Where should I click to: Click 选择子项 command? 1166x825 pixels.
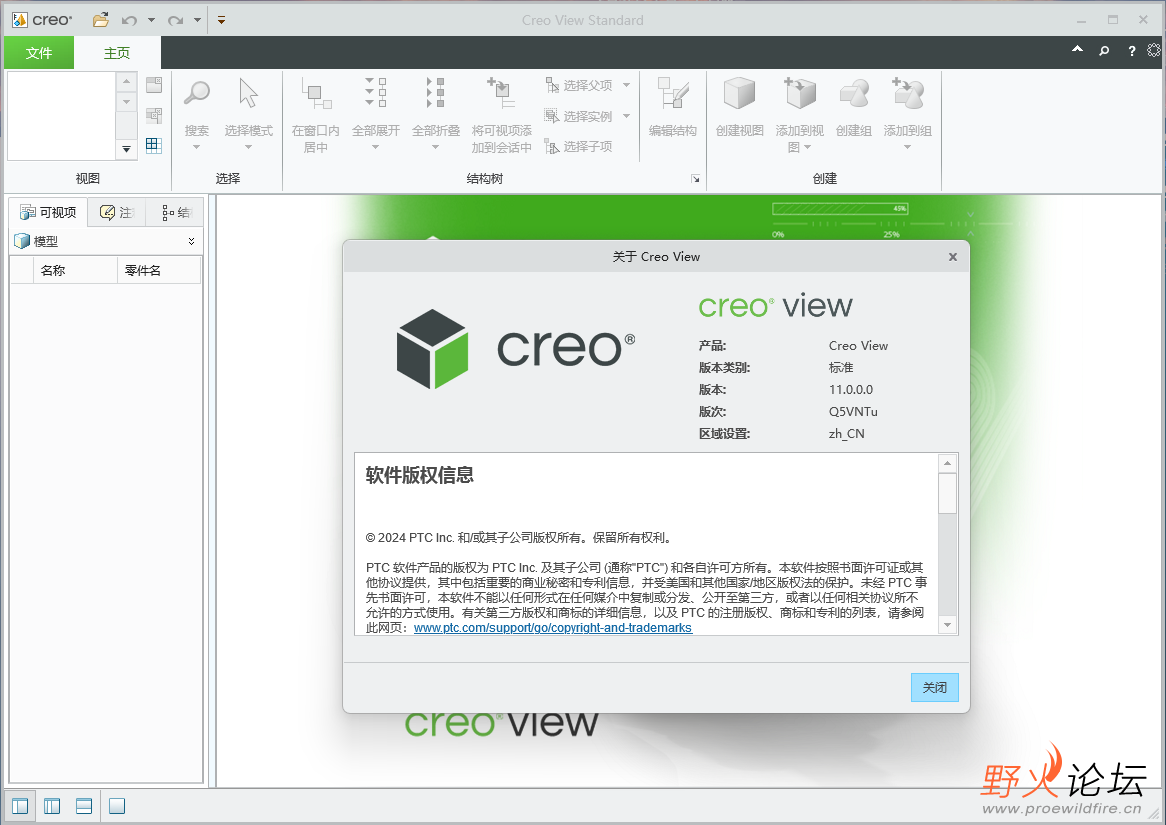click(579, 147)
